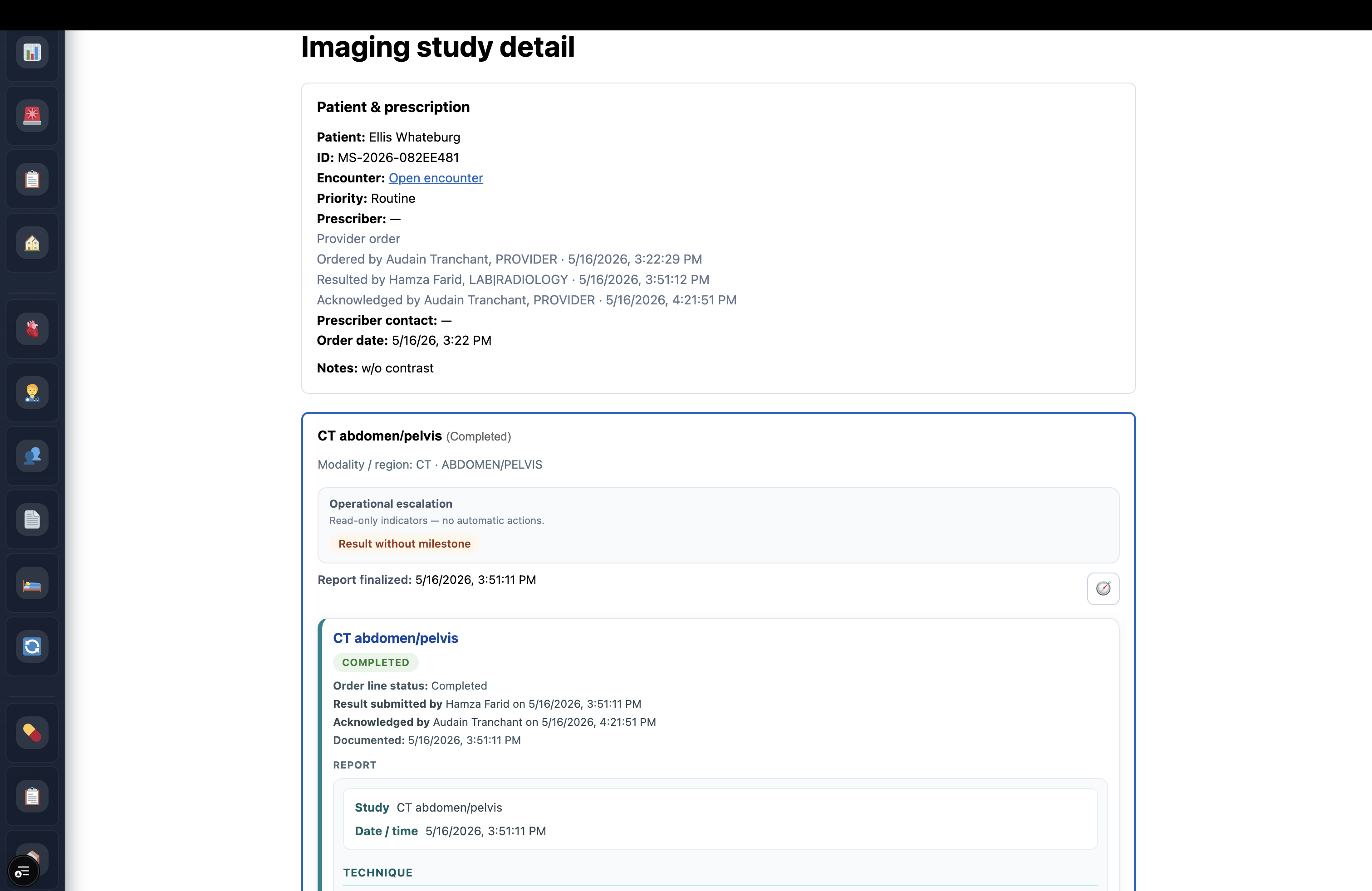Click the compass icon beside Report finalized
Viewport: 1372px width, 891px height.
point(1103,588)
